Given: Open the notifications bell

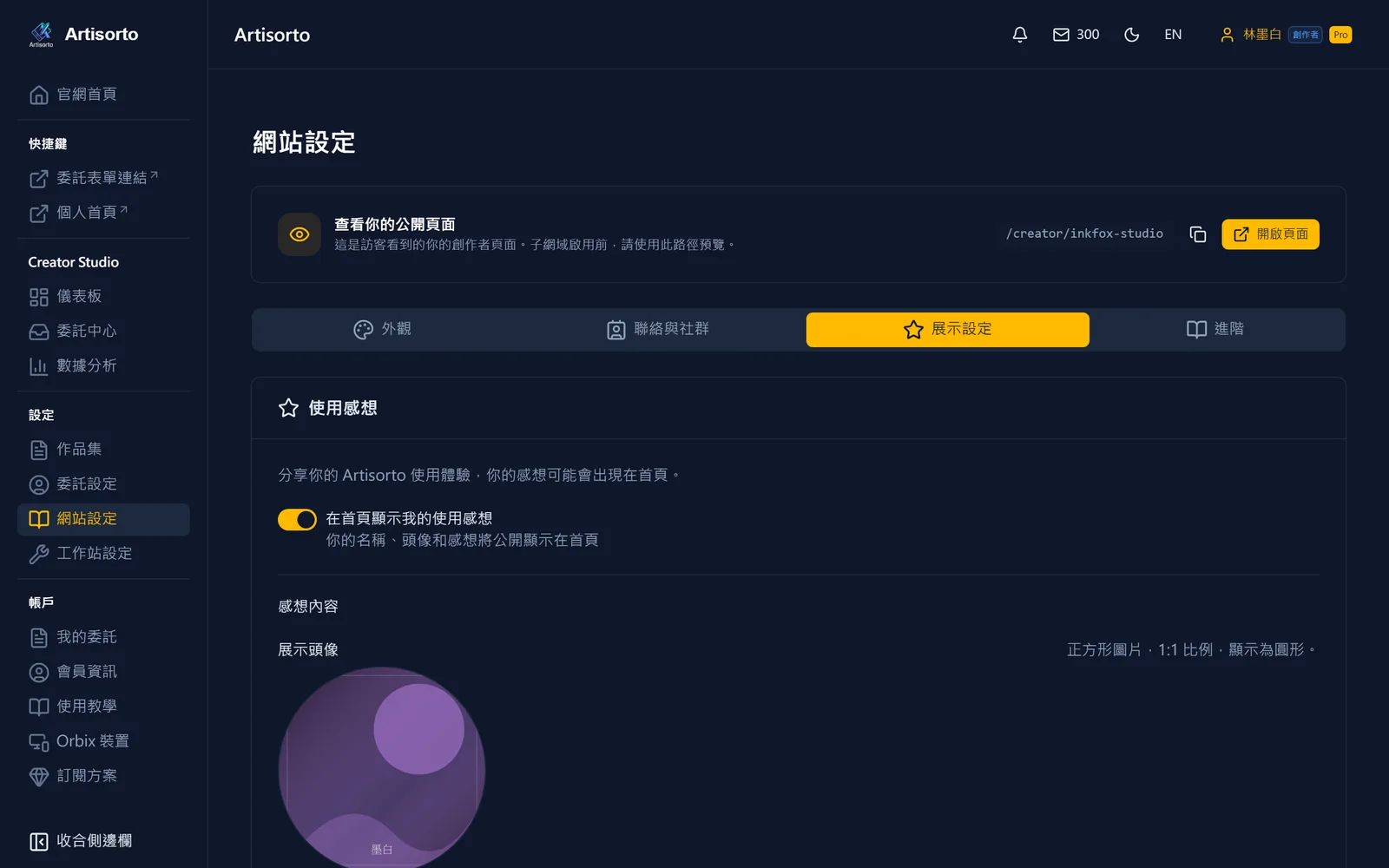Looking at the screenshot, I should pyautogui.click(x=1020, y=35).
